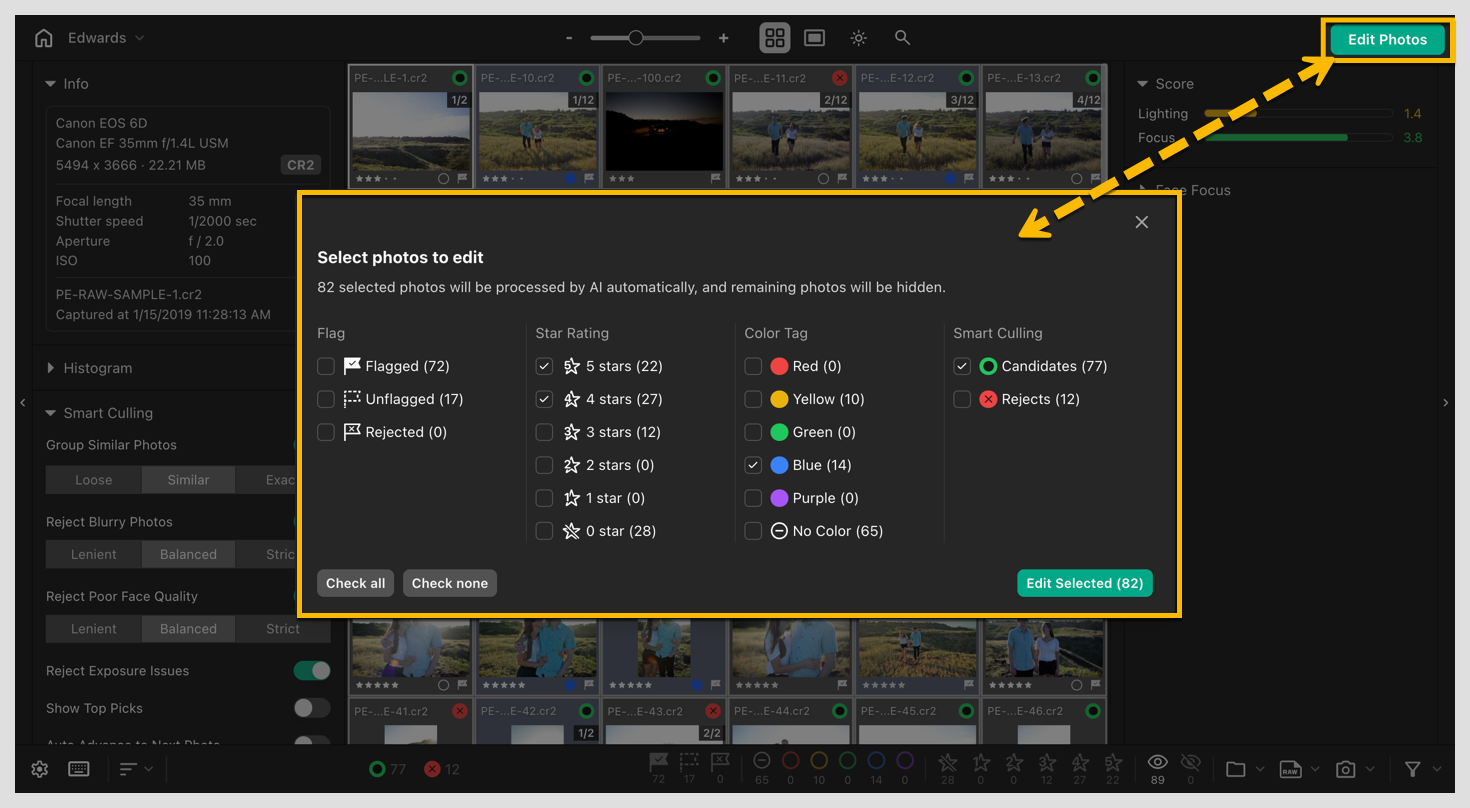Click the Edit Selected (82) button
The width and height of the screenshot is (1470, 808).
tap(1085, 583)
